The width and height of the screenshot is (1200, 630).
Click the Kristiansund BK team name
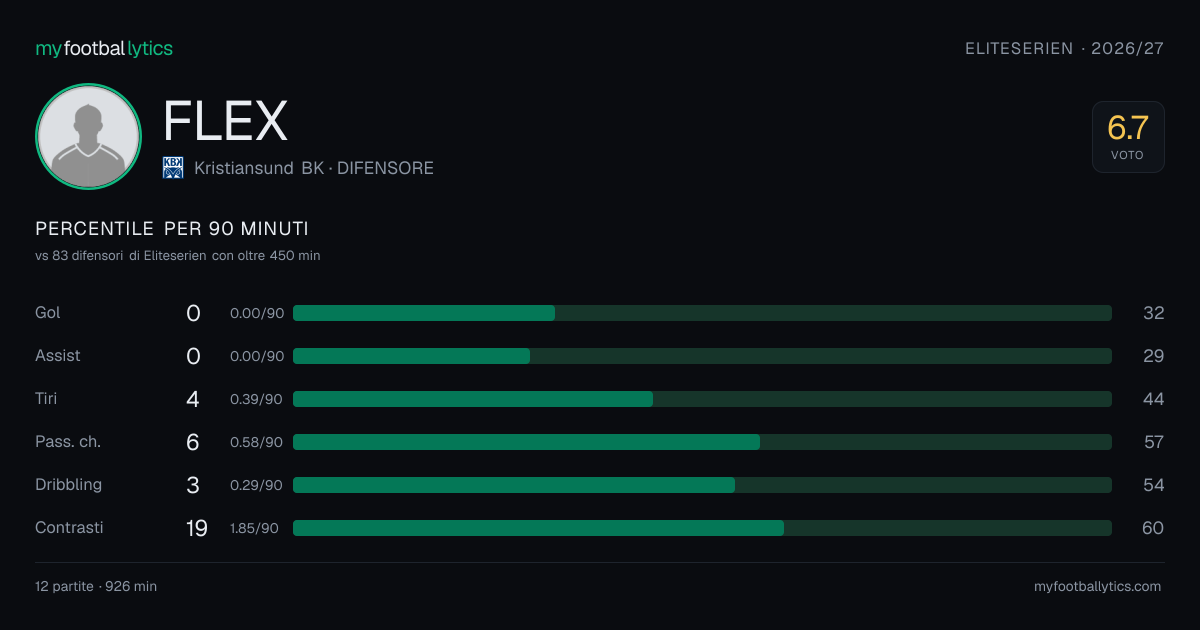click(259, 168)
